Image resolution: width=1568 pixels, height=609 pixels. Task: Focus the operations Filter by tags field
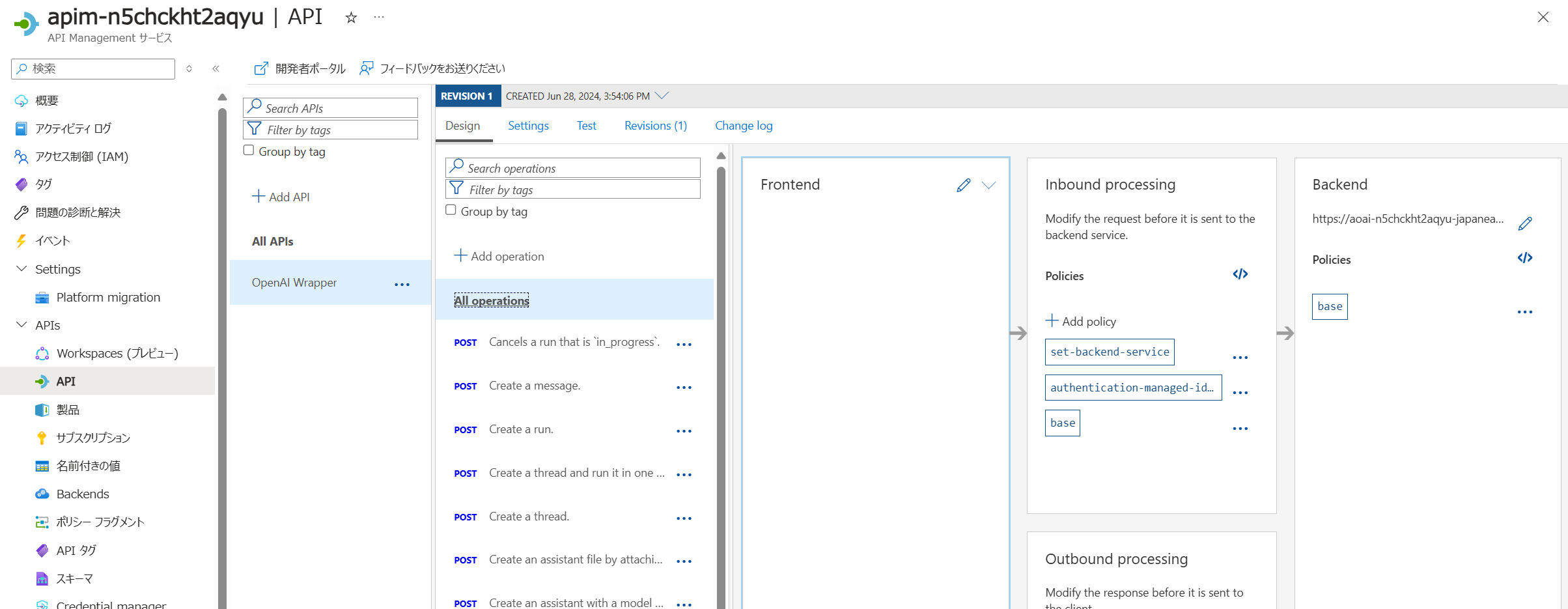[x=573, y=190]
